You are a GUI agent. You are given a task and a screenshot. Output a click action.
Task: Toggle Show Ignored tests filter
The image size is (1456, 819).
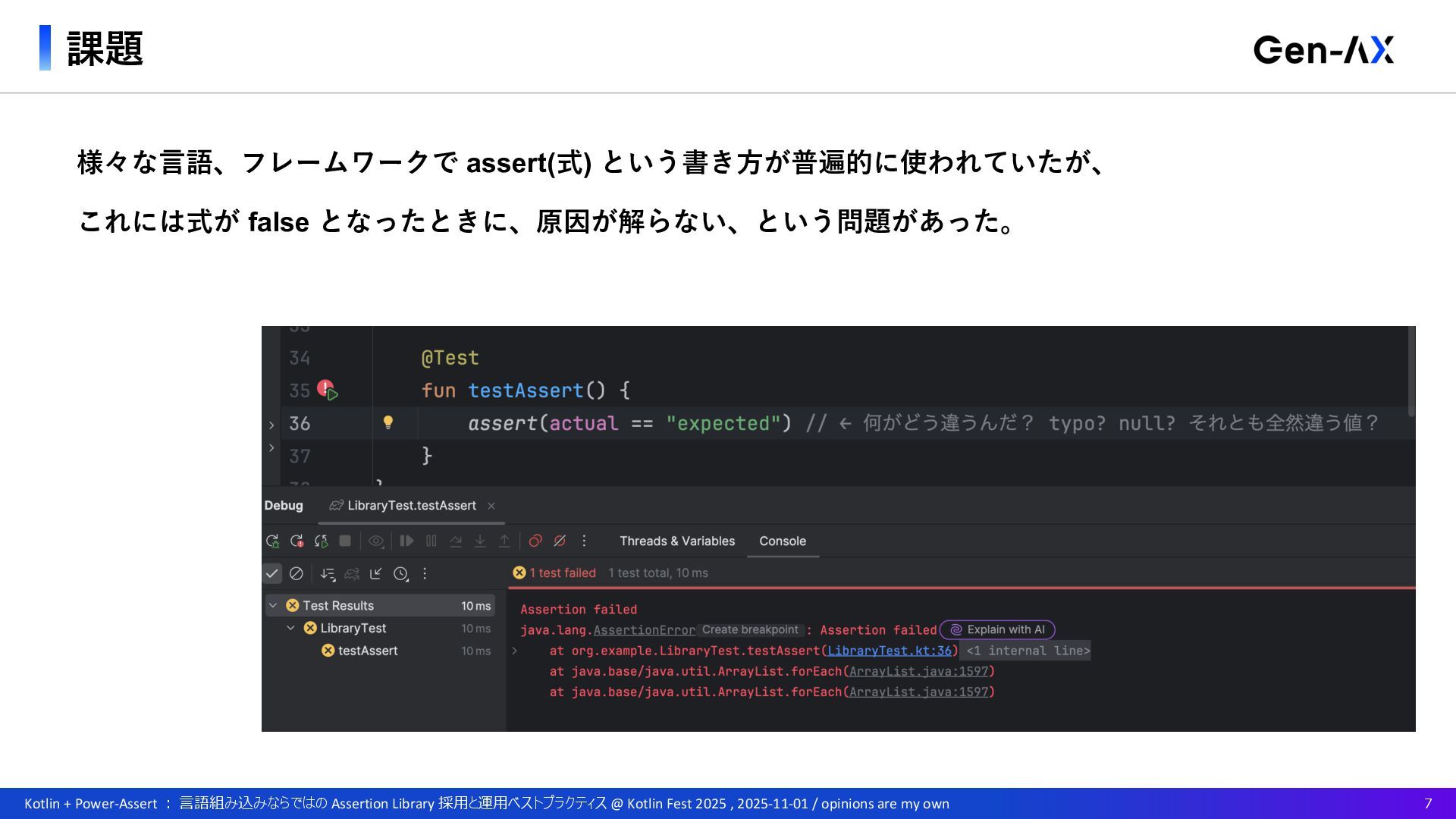pyautogui.click(x=297, y=574)
